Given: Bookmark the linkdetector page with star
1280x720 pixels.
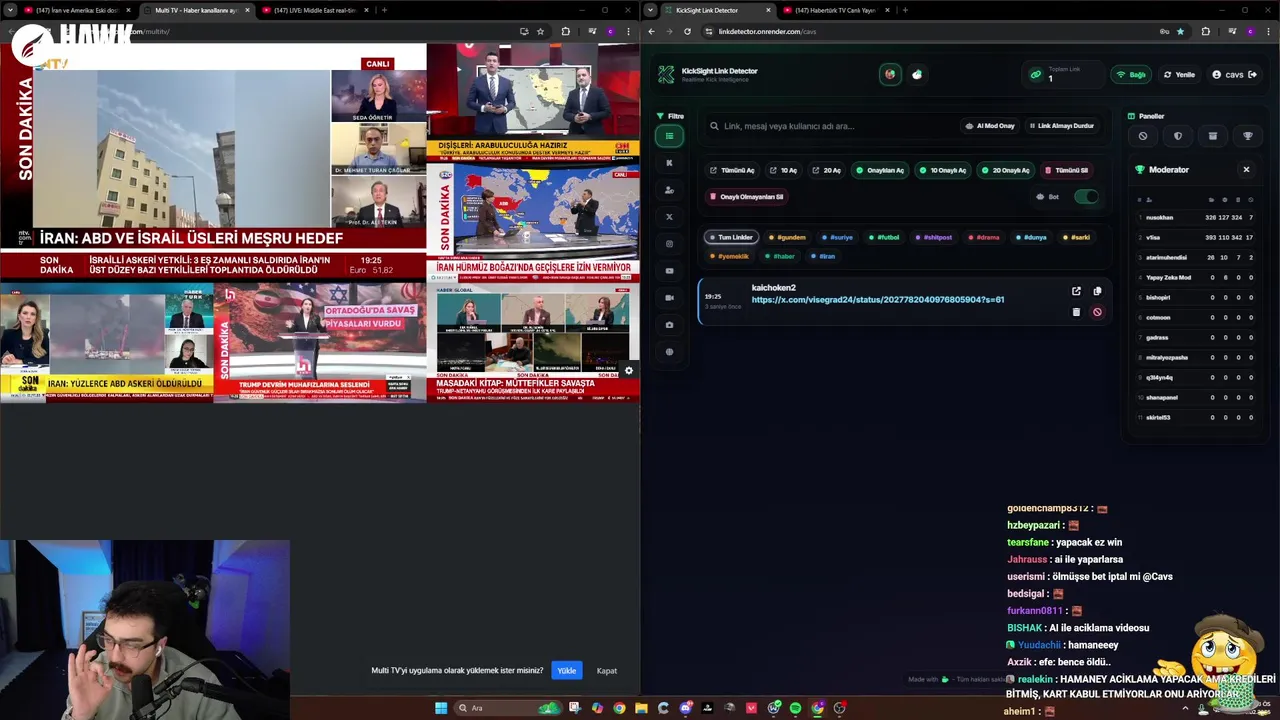Looking at the screenshot, I should 1180,31.
